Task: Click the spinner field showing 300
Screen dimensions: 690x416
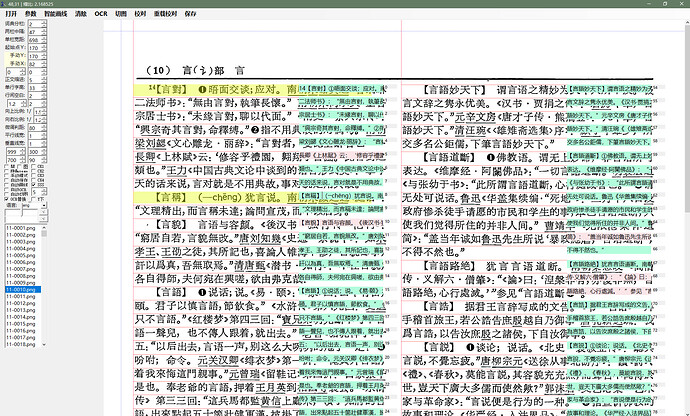Action: click(37, 151)
